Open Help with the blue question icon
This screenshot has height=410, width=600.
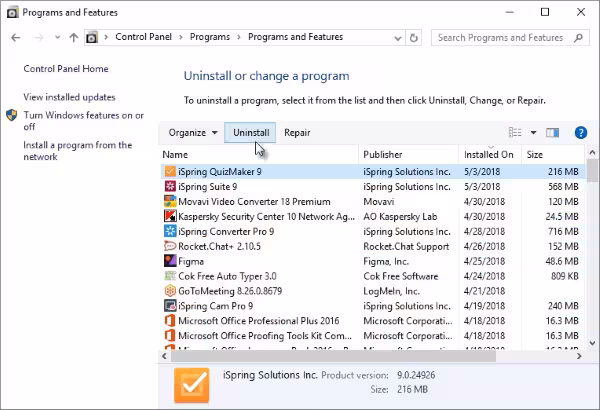[x=580, y=133]
